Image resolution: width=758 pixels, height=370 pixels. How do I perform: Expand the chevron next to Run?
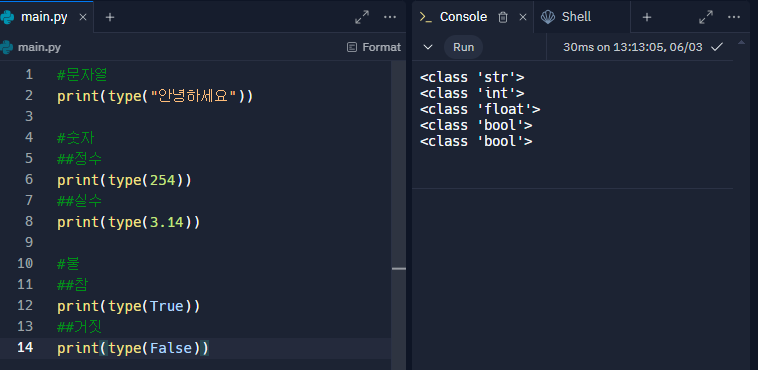(x=427, y=47)
